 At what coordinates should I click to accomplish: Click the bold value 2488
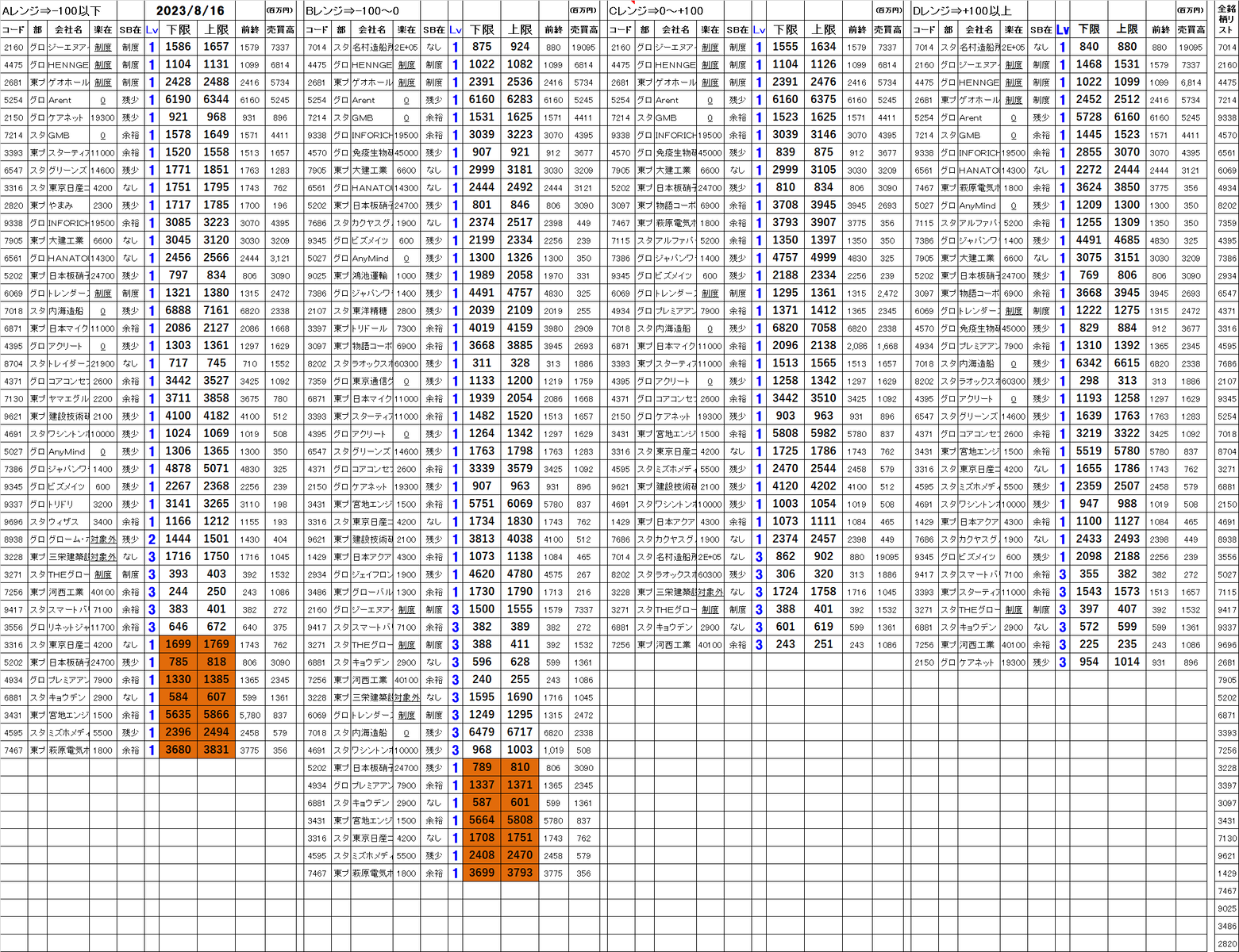point(217,82)
